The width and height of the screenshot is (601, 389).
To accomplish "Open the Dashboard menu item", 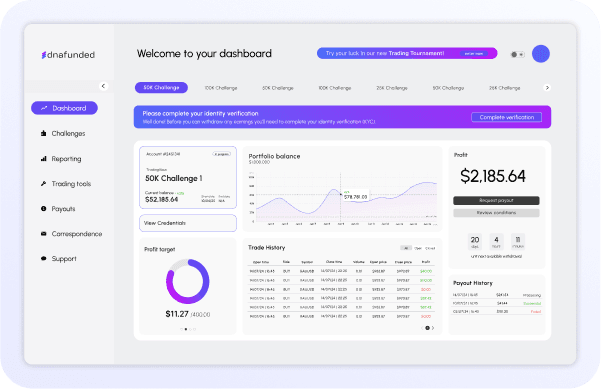I will (x=64, y=108).
